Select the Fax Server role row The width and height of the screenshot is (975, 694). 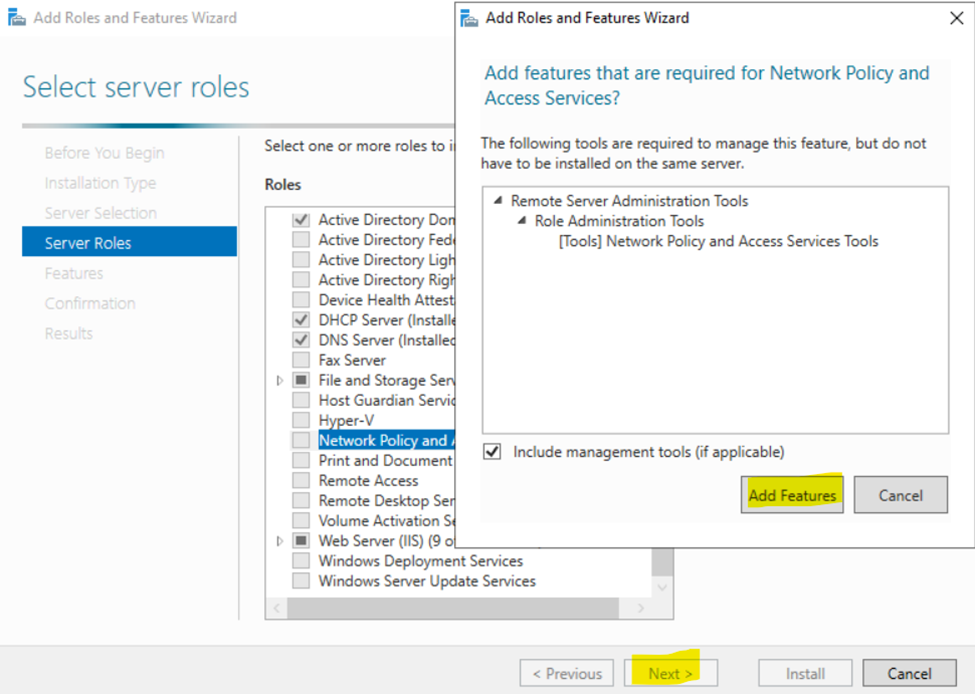coord(352,360)
